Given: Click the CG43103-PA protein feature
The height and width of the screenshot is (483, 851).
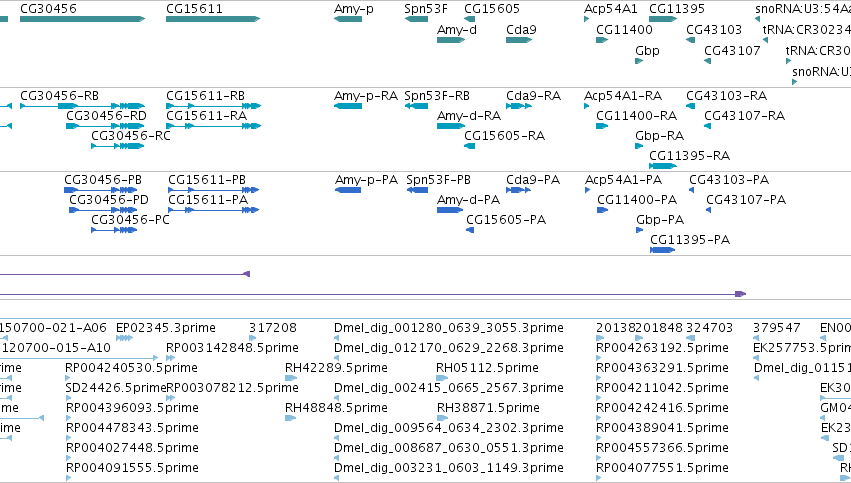Looking at the screenshot, I should pos(691,190).
